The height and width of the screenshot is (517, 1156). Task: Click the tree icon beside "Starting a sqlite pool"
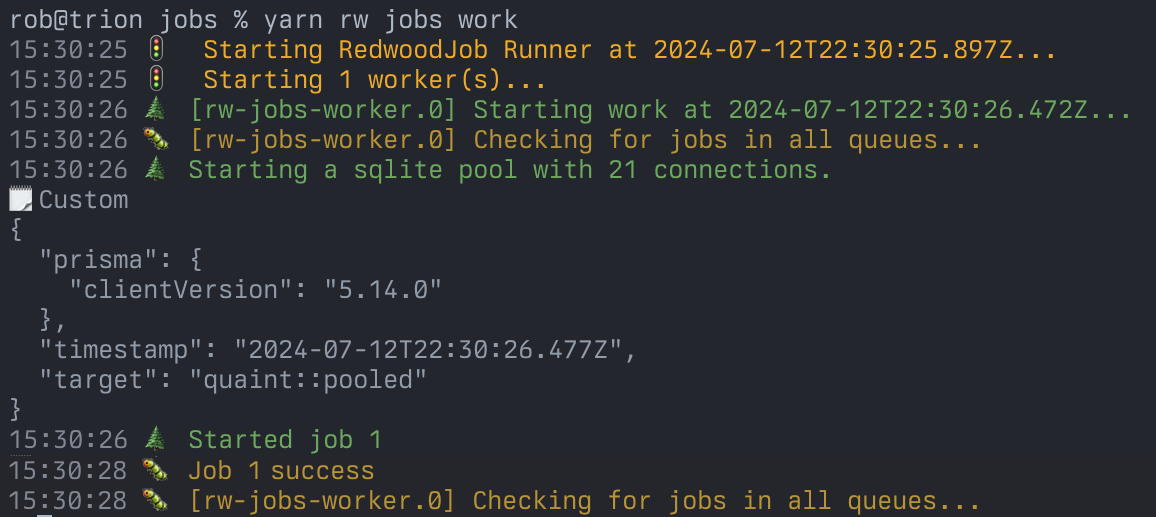[x=155, y=169]
